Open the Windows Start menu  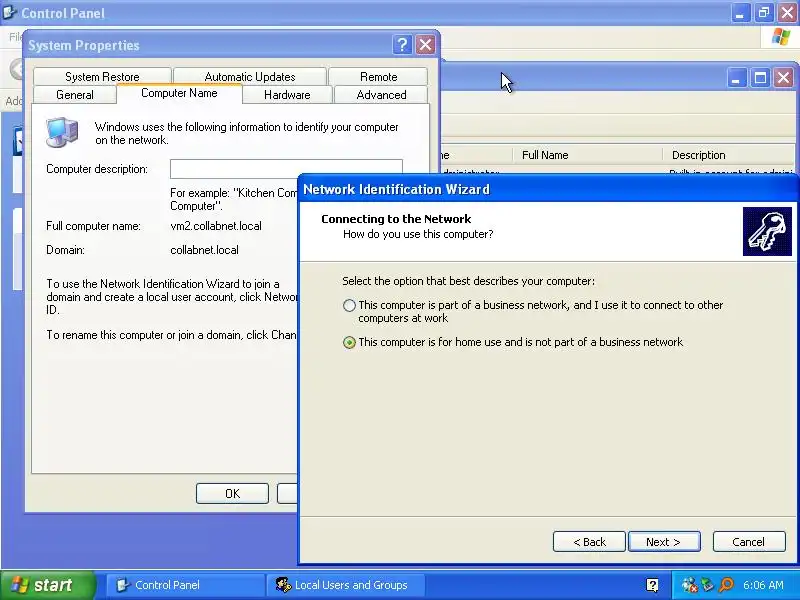click(x=48, y=585)
